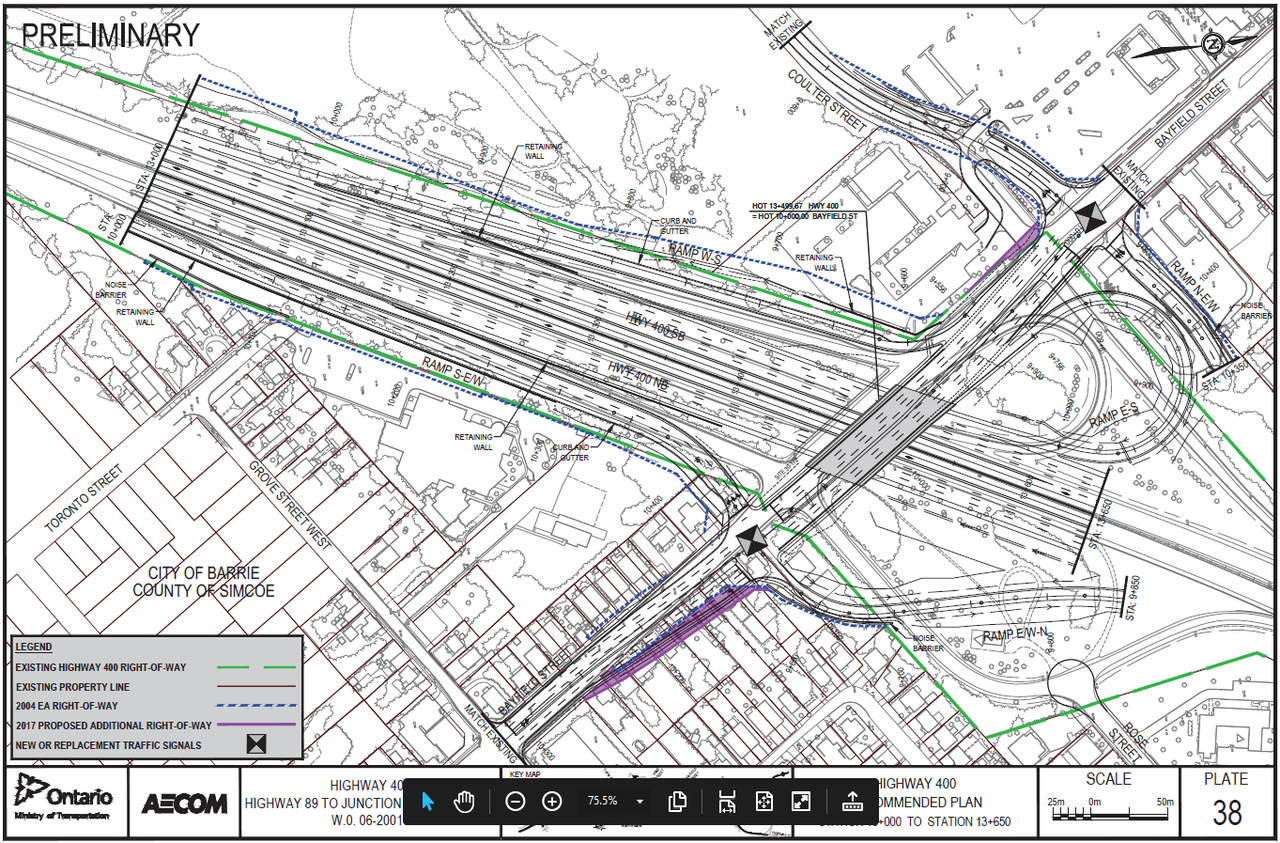Click the zoom in plus button
The width and height of the screenshot is (1280, 843).
(552, 801)
